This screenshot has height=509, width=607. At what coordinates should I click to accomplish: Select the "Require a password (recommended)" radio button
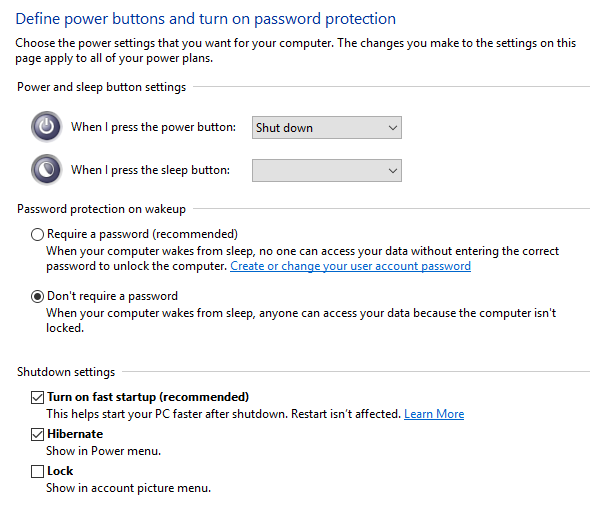pos(38,234)
